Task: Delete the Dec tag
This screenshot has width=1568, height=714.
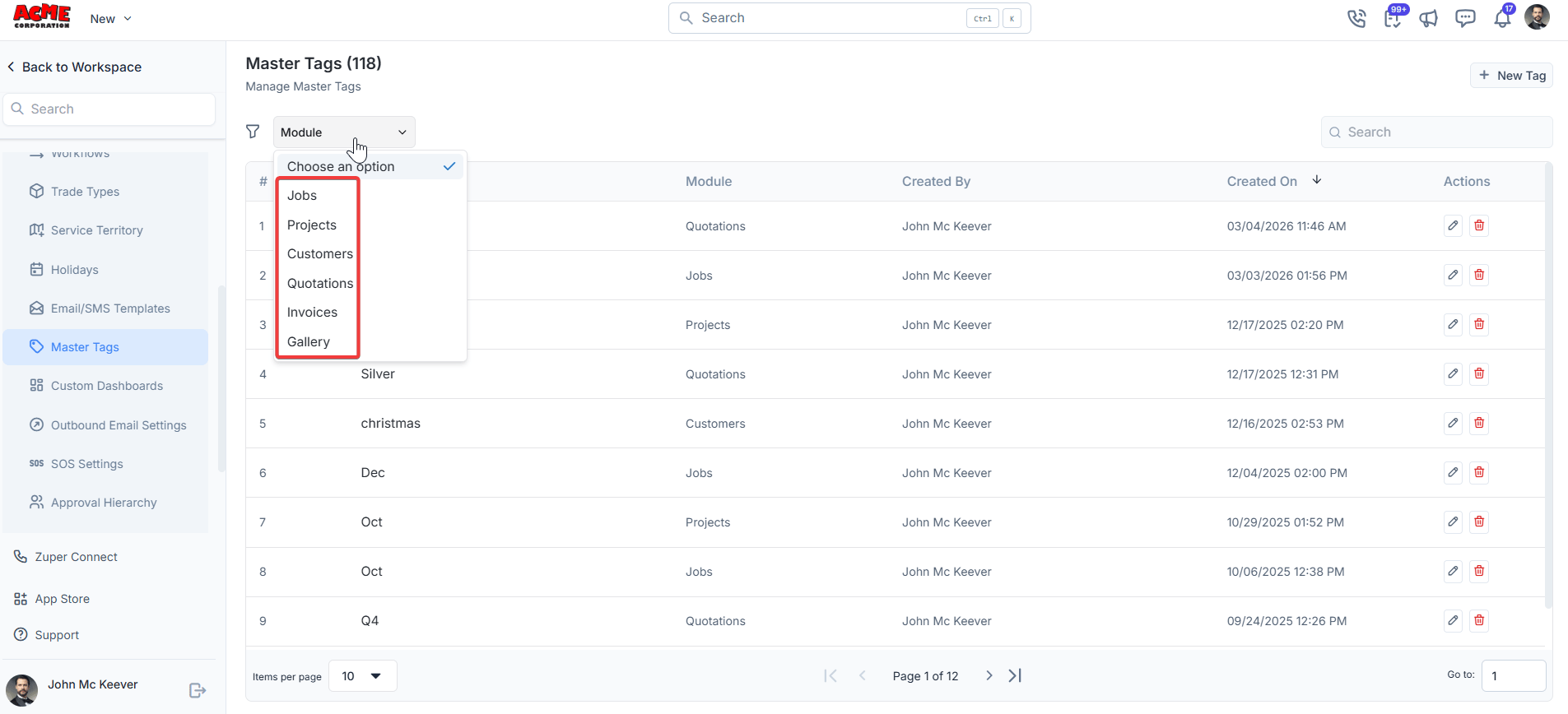Action: point(1479,472)
